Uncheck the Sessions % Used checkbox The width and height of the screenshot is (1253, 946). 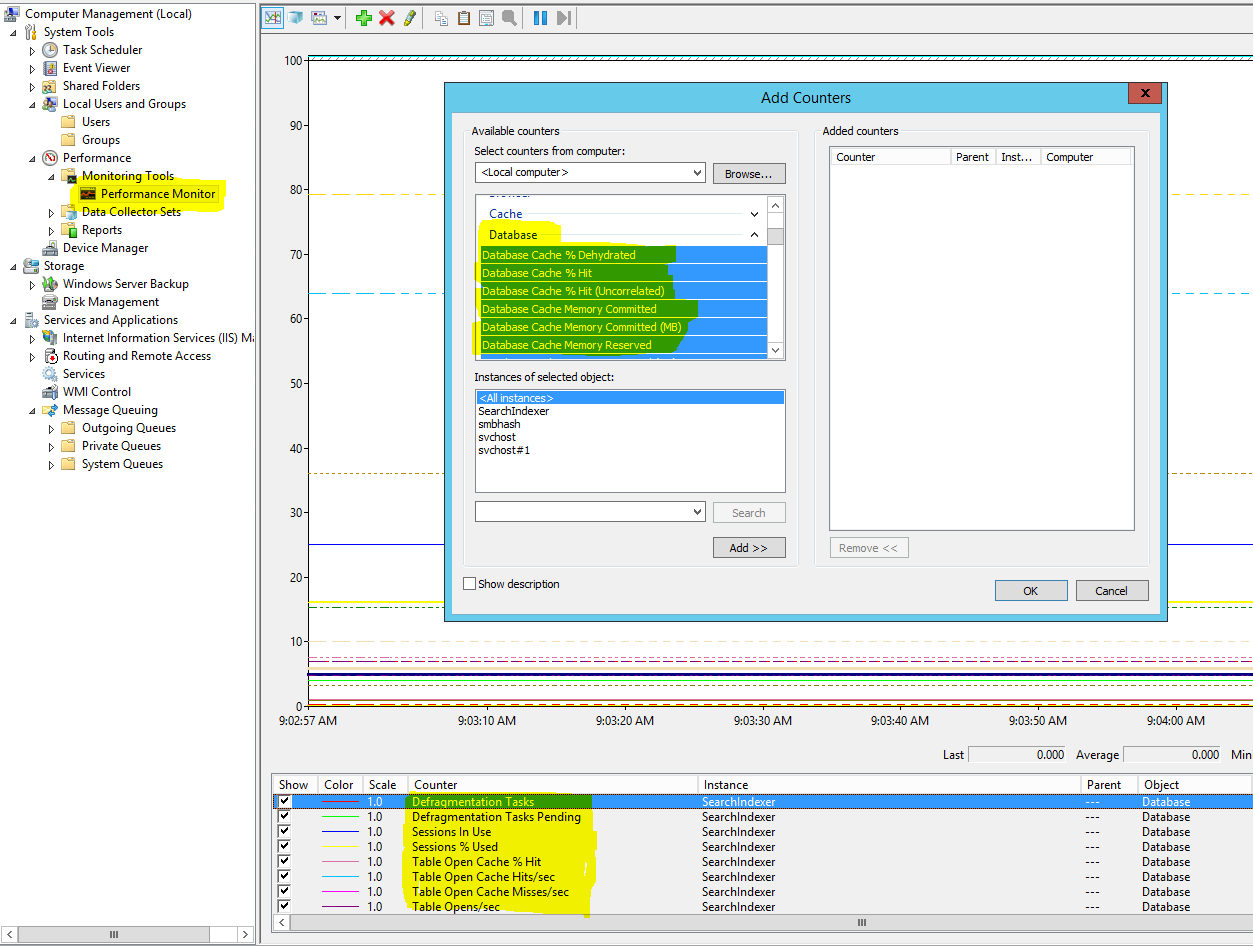[x=284, y=847]
